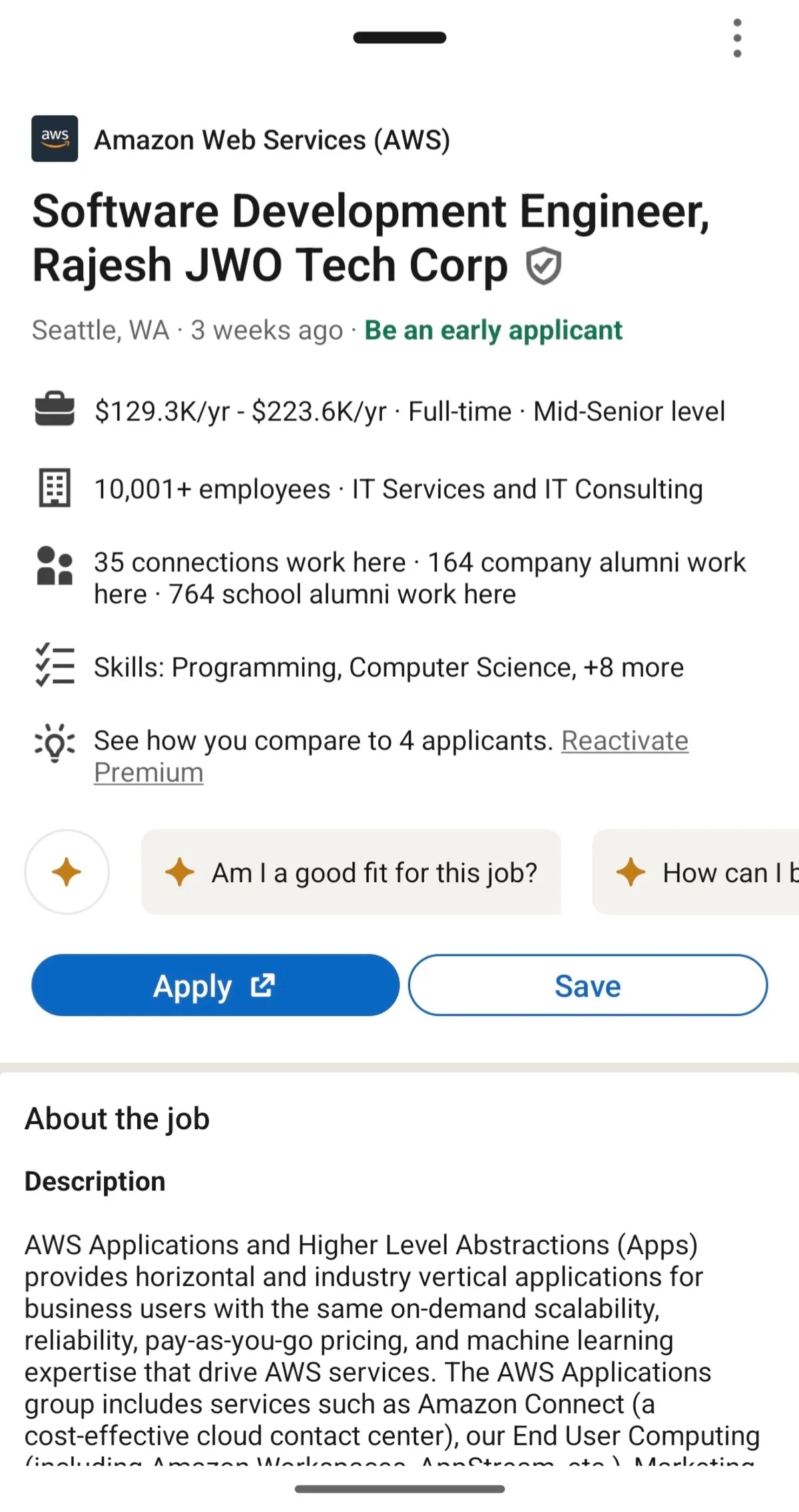Screen dimensions: 799x1512
Task: Tap the lightbulb insights icon
Action: pos(55,742)
